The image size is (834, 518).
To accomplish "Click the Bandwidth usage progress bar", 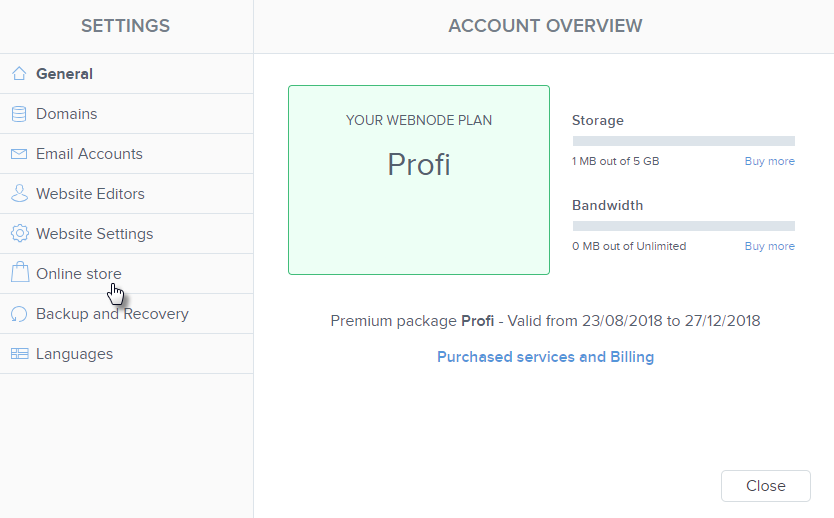I will 683,226.
